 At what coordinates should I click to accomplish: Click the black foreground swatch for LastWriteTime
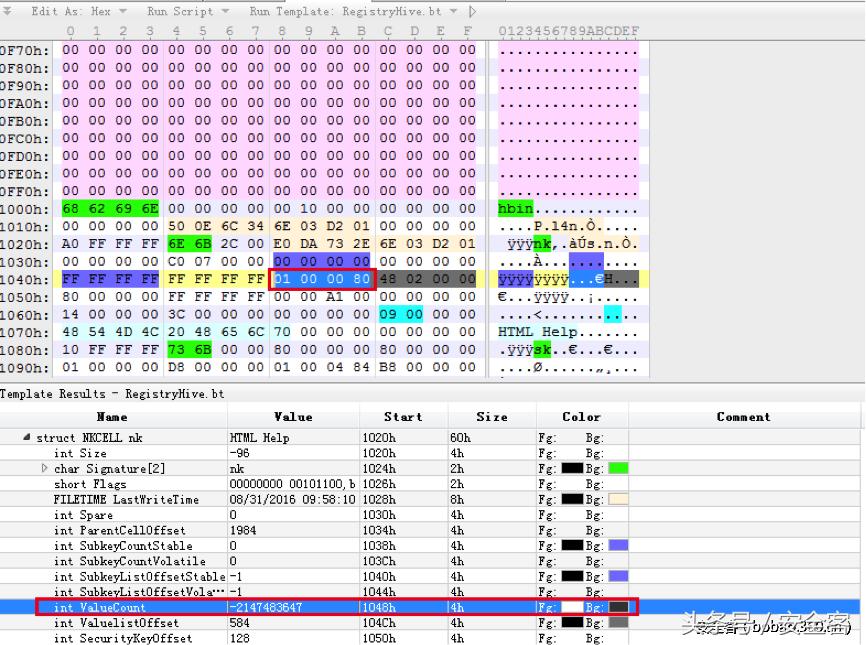pyautogui.click(x=570, y=499)
